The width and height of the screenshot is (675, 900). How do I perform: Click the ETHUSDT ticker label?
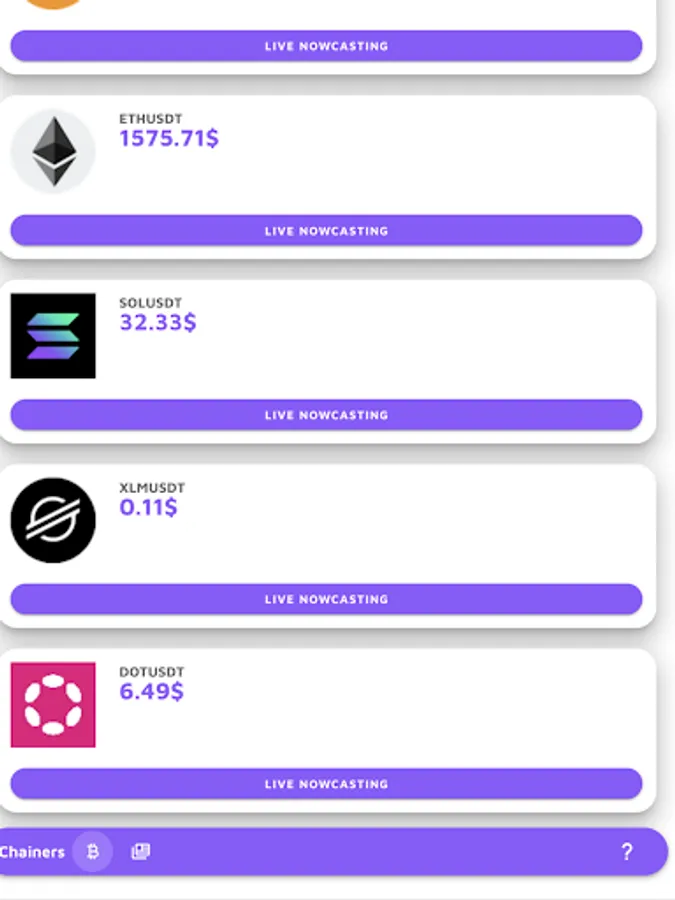[151, 119]
